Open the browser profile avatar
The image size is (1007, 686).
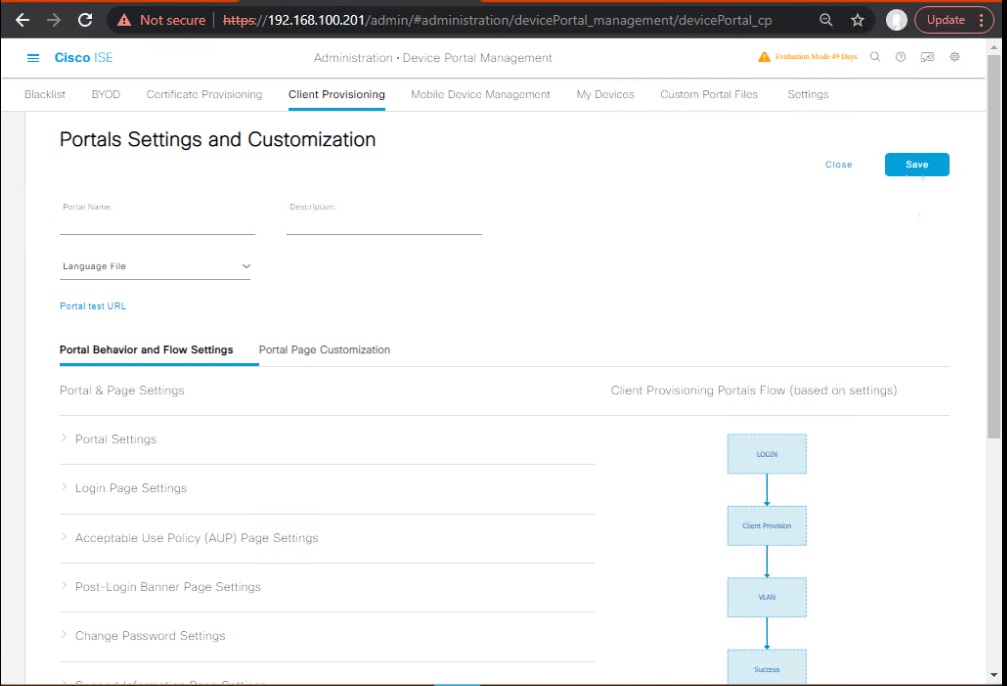pyautogui.click(x=897, y=20)
